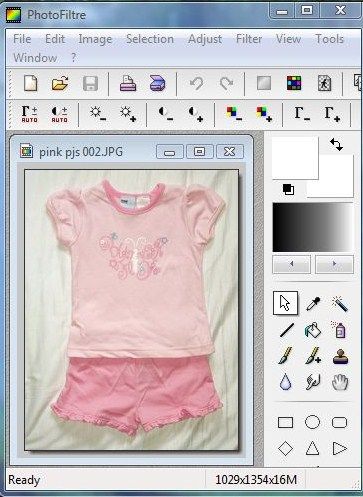Viewport: 363px width, 497px height.
Task: Select the Spray can tool
Action: pos(340,330)
